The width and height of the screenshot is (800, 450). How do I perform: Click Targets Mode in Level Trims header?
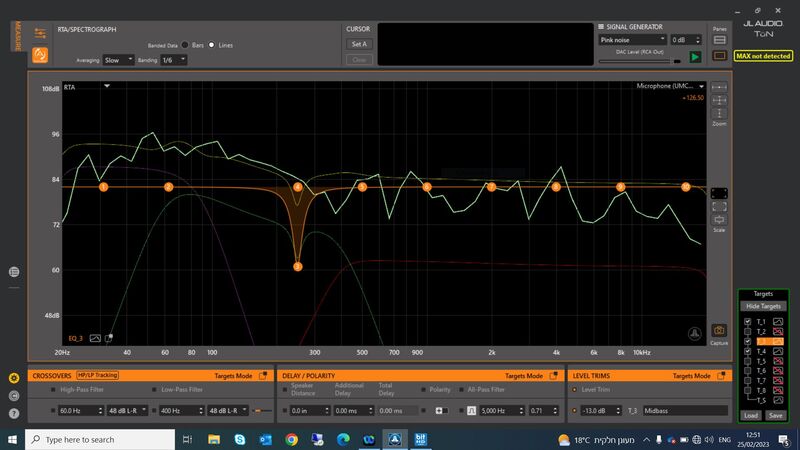pyautogui.click(x=691, y=376)
